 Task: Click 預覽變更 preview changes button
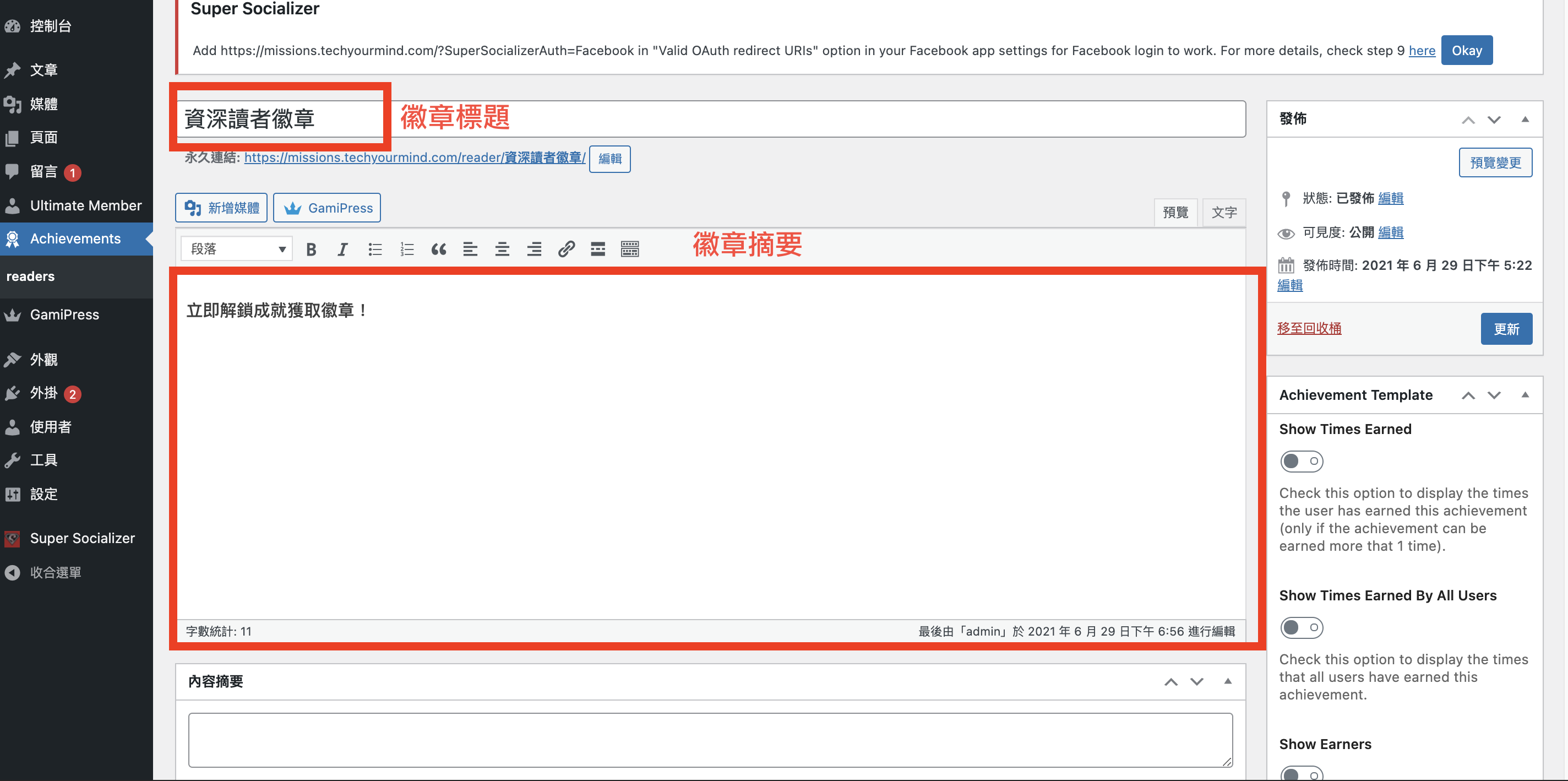pyautogui.click(x=1495, y=162)
